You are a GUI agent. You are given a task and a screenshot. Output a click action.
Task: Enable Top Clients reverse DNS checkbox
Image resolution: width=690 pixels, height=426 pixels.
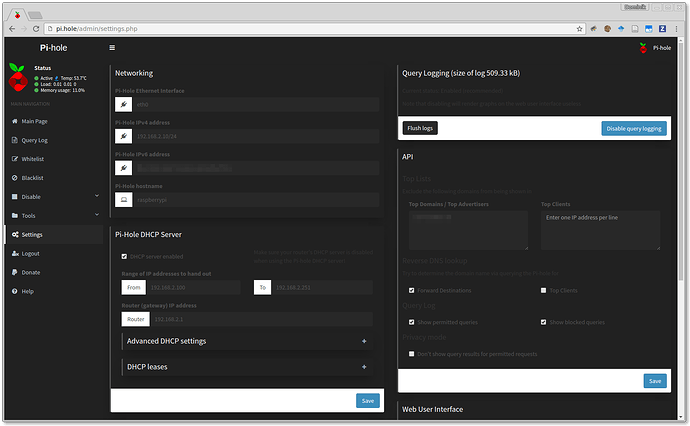click(x=543, y=290)
